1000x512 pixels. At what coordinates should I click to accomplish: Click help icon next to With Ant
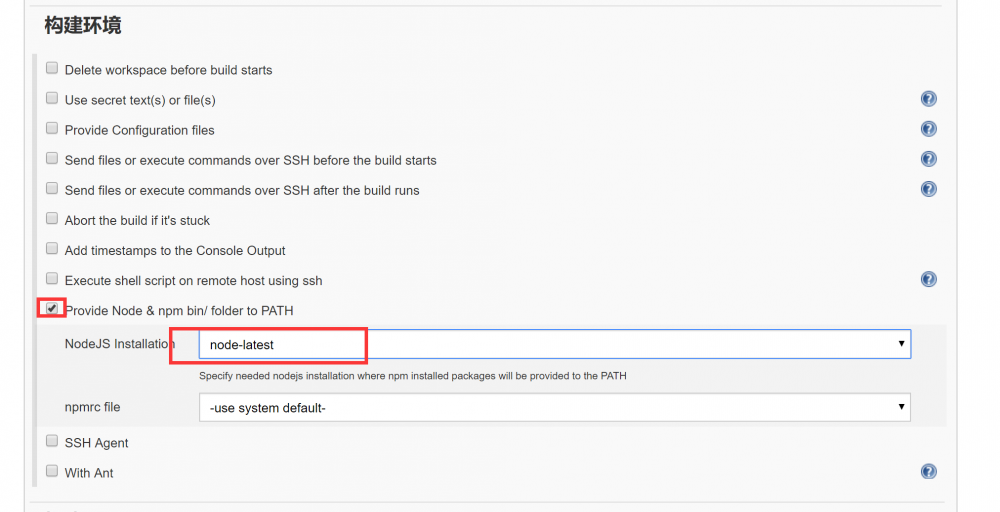[928, 472]
